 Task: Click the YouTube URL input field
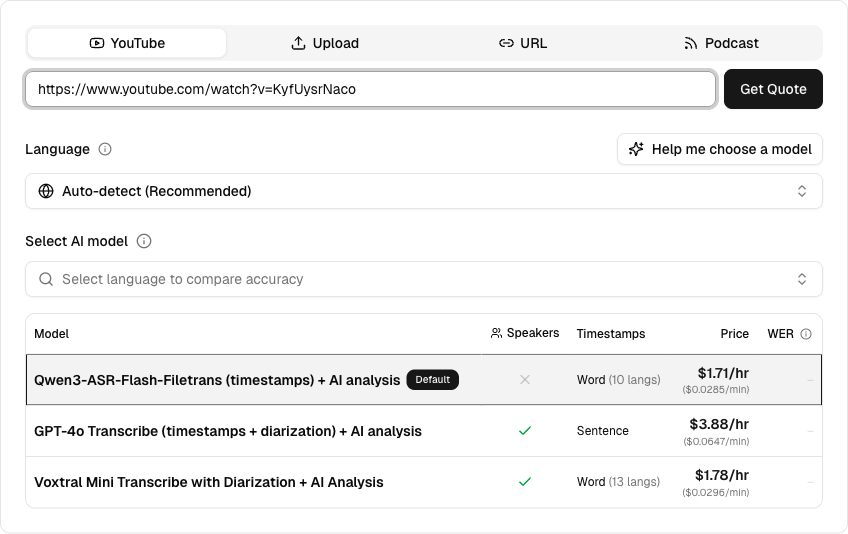370,89
